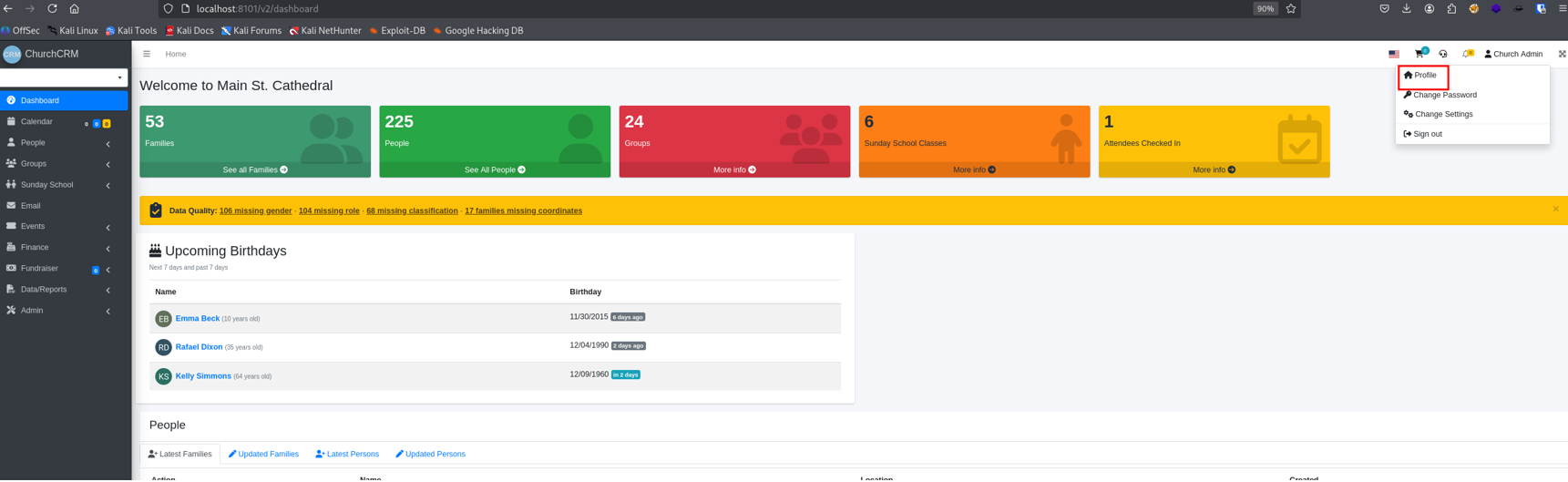Open browser downloads icon
Image resolution: width=1568 pixels, height=482 pixels.
(x=1407, y=8)
